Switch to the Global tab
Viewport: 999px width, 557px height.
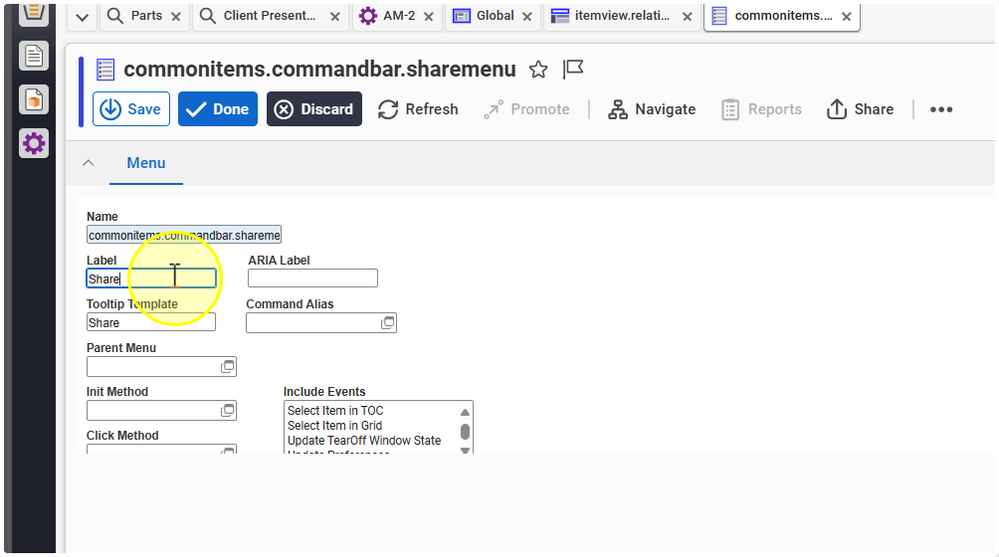494,17
